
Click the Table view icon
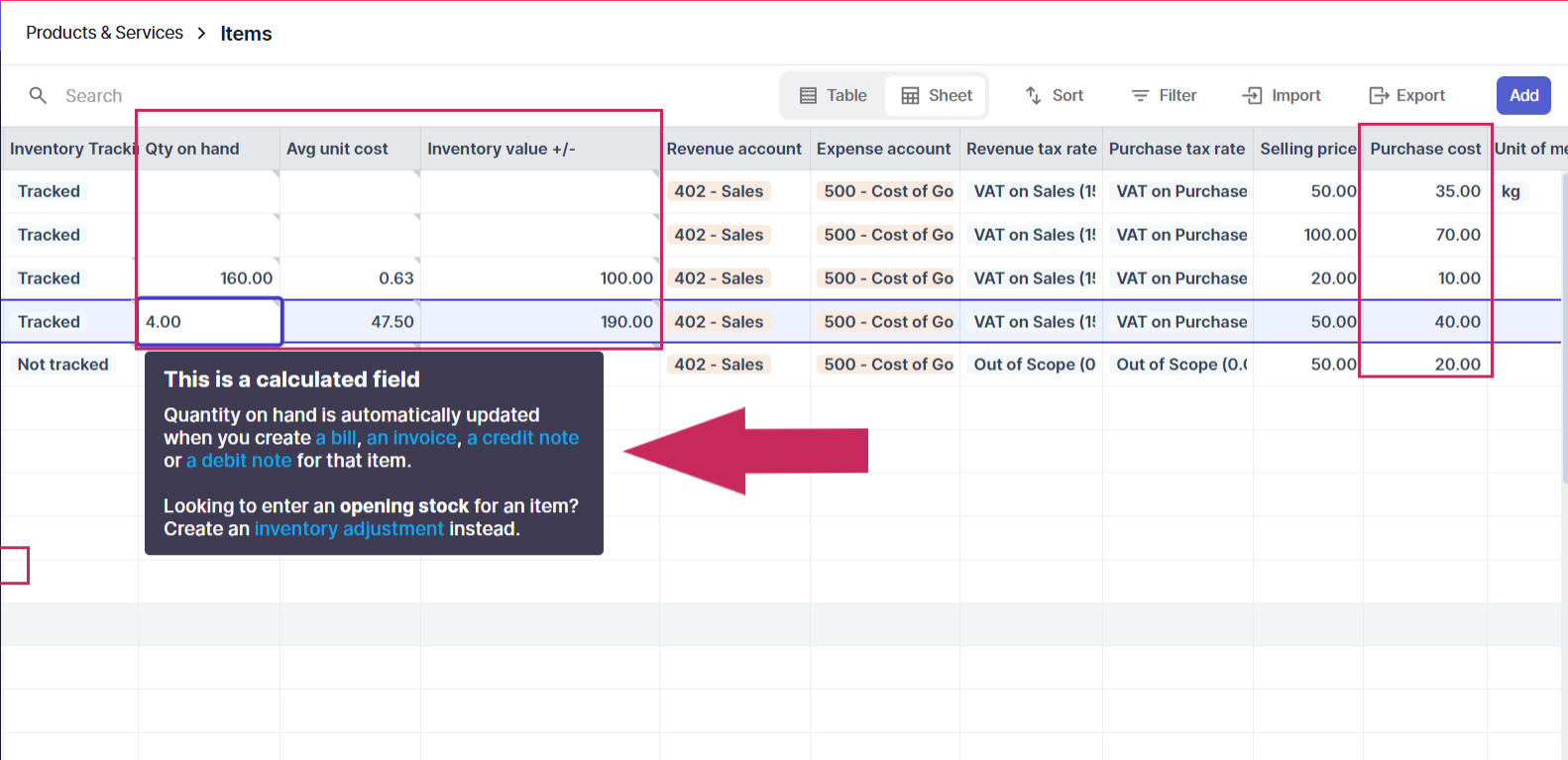pyautogui.click(x=808, y=95)
